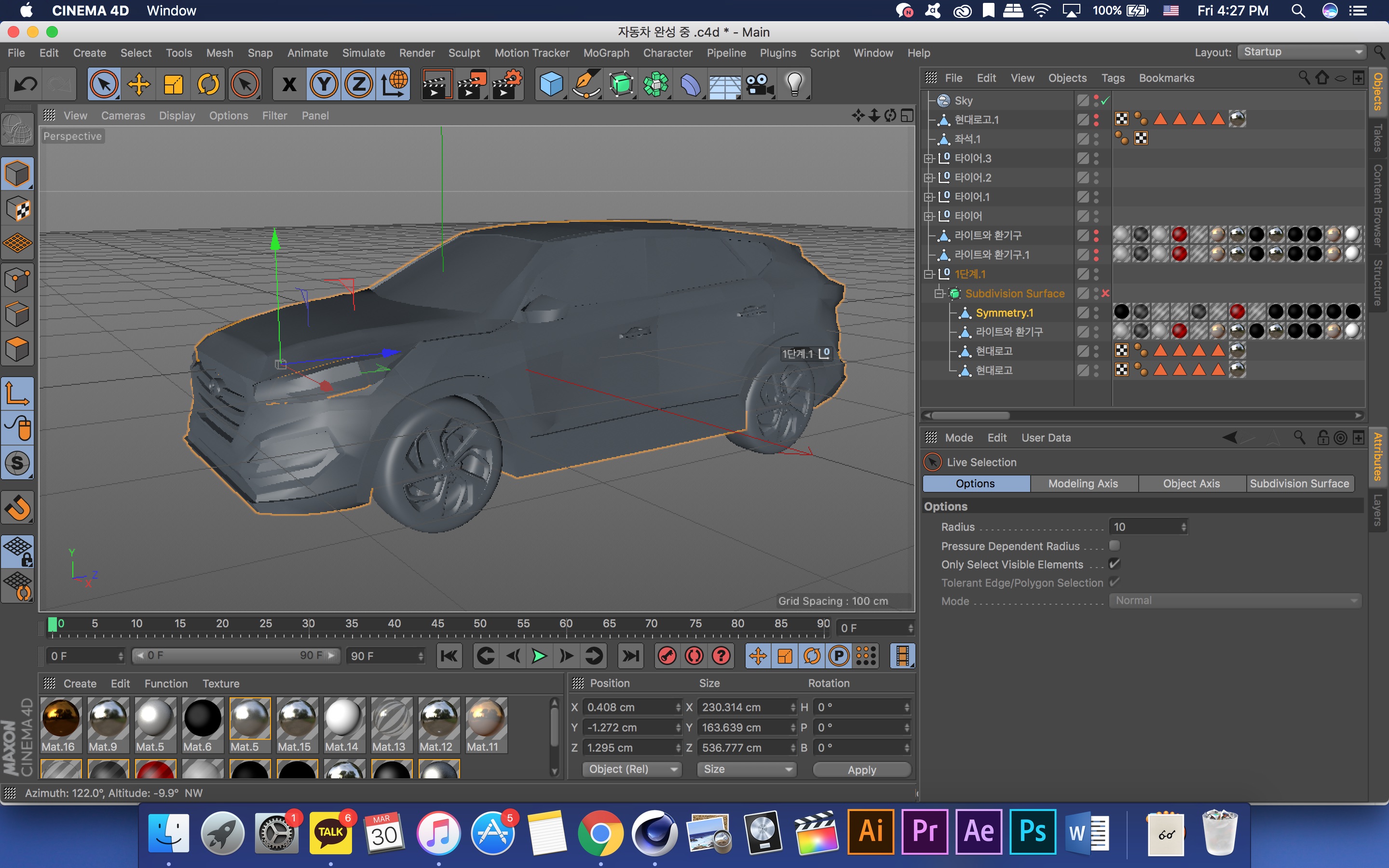Uncheck Only Select Visible Elements

point(1115,564)
